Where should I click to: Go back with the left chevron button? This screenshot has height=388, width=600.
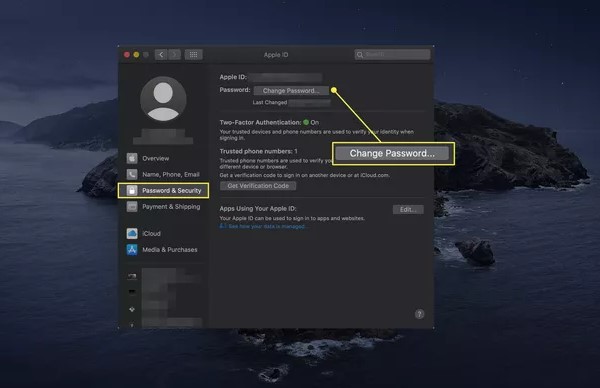[161, 55]
